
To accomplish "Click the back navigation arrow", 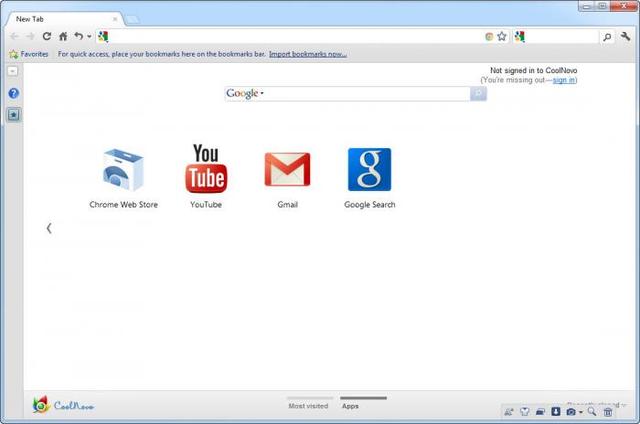I will point(14,37).
